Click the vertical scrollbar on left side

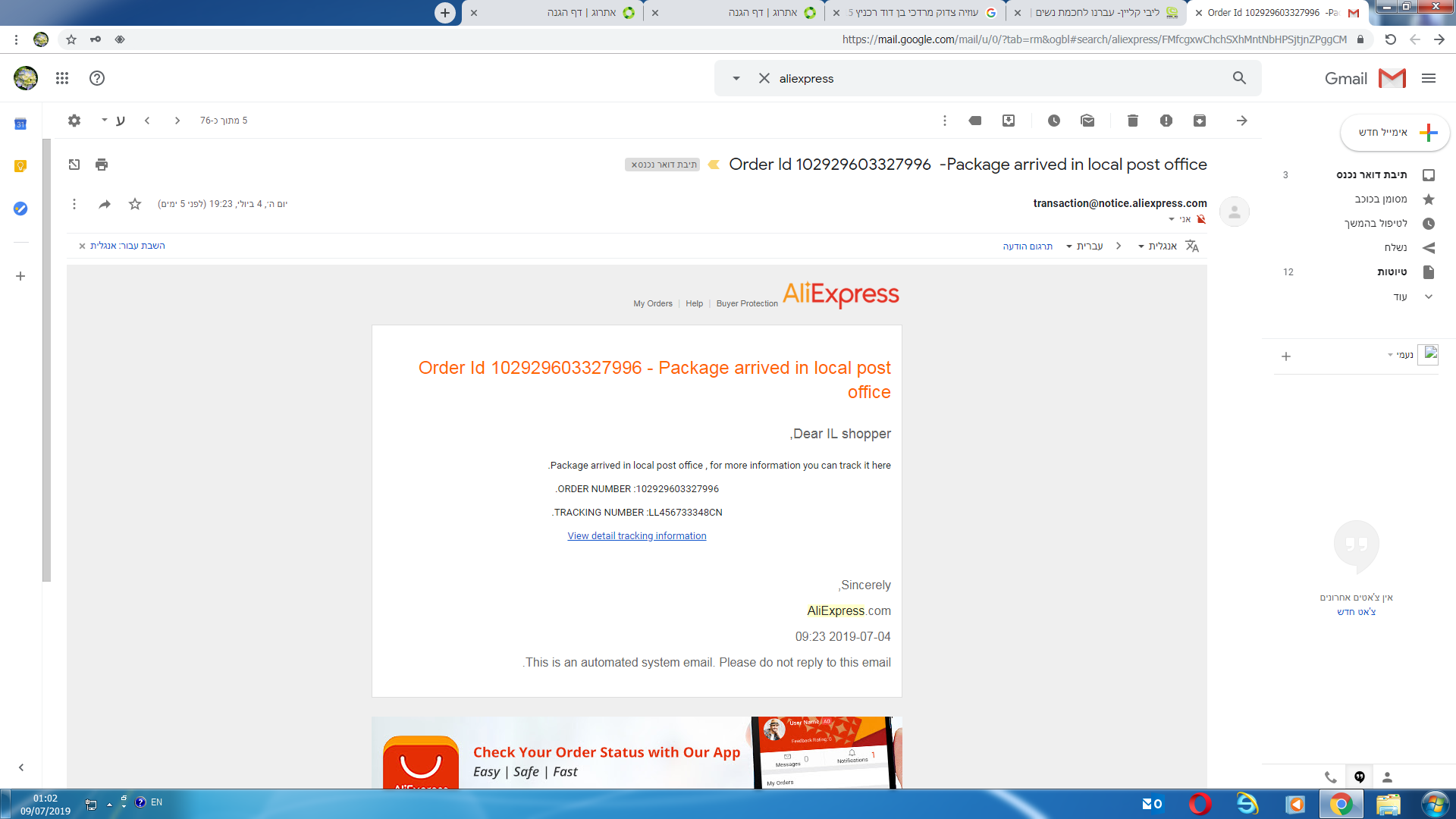(x=46, y=360)
